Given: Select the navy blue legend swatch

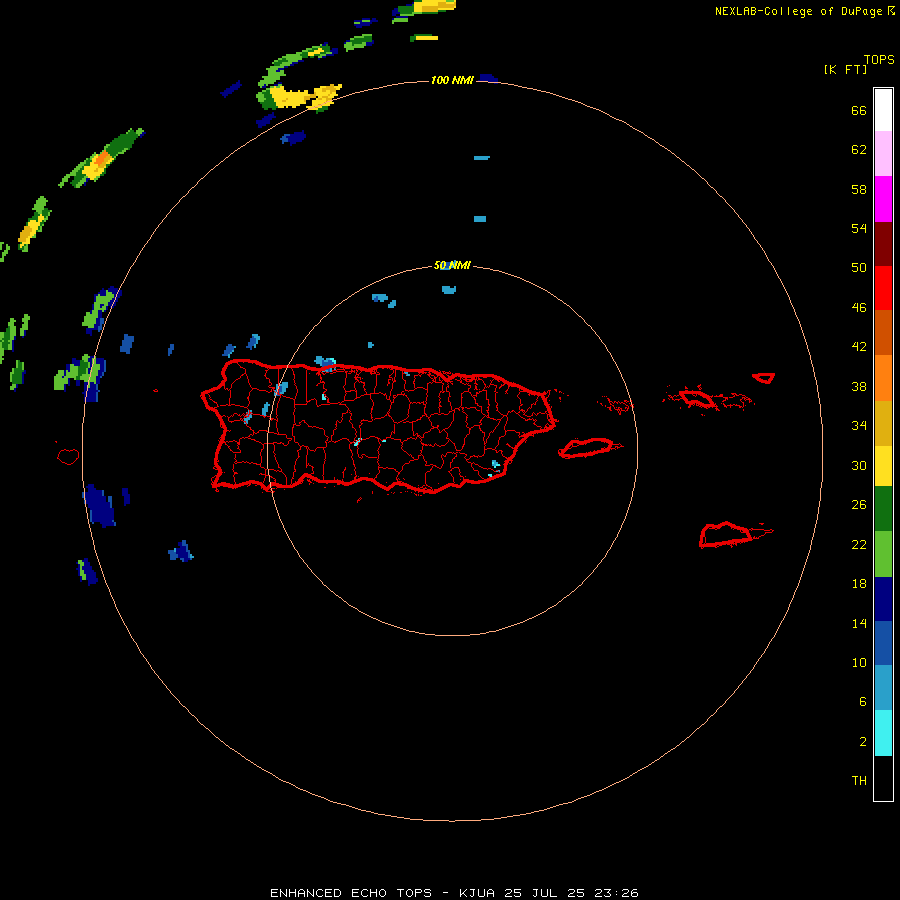Looking at the screenshot, I should pos(883,599).
